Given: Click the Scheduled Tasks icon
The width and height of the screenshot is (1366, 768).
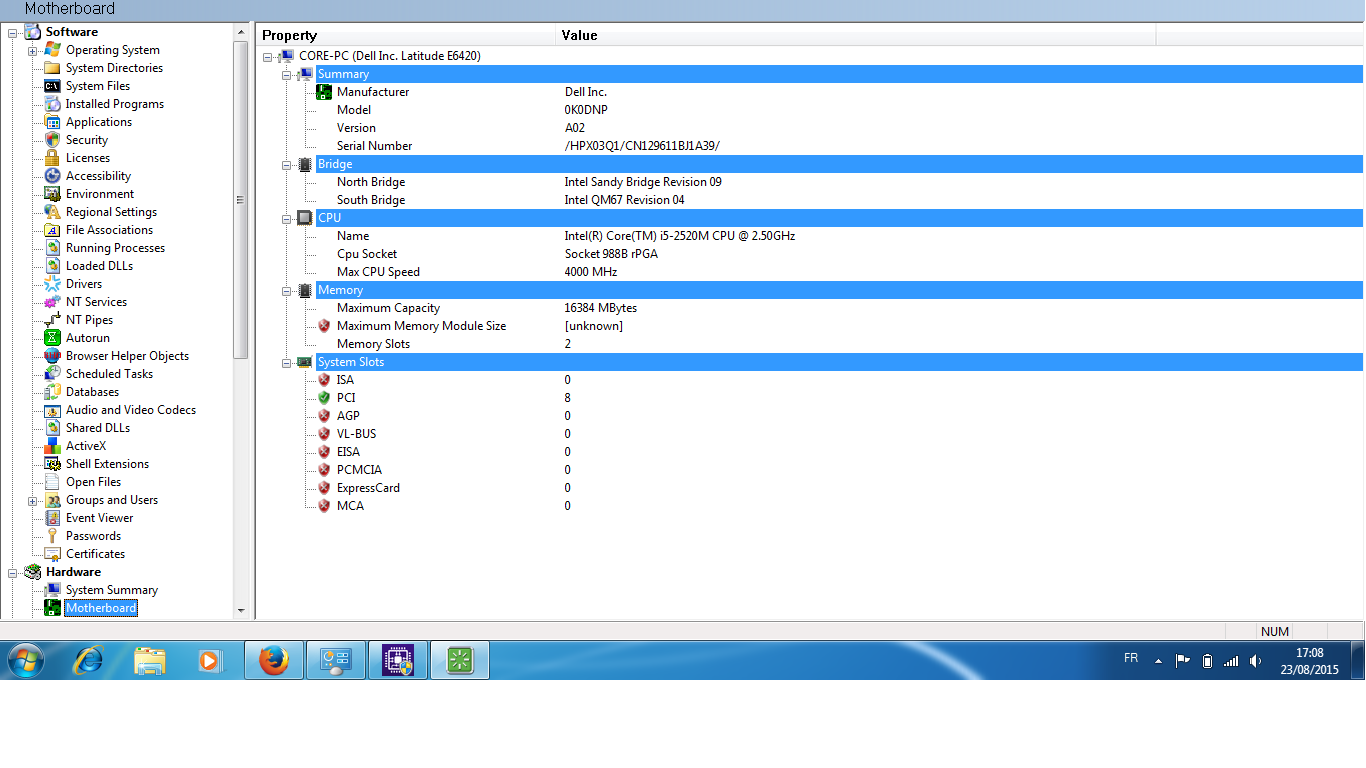Looking at the screenshot, I should click(52, 374).
